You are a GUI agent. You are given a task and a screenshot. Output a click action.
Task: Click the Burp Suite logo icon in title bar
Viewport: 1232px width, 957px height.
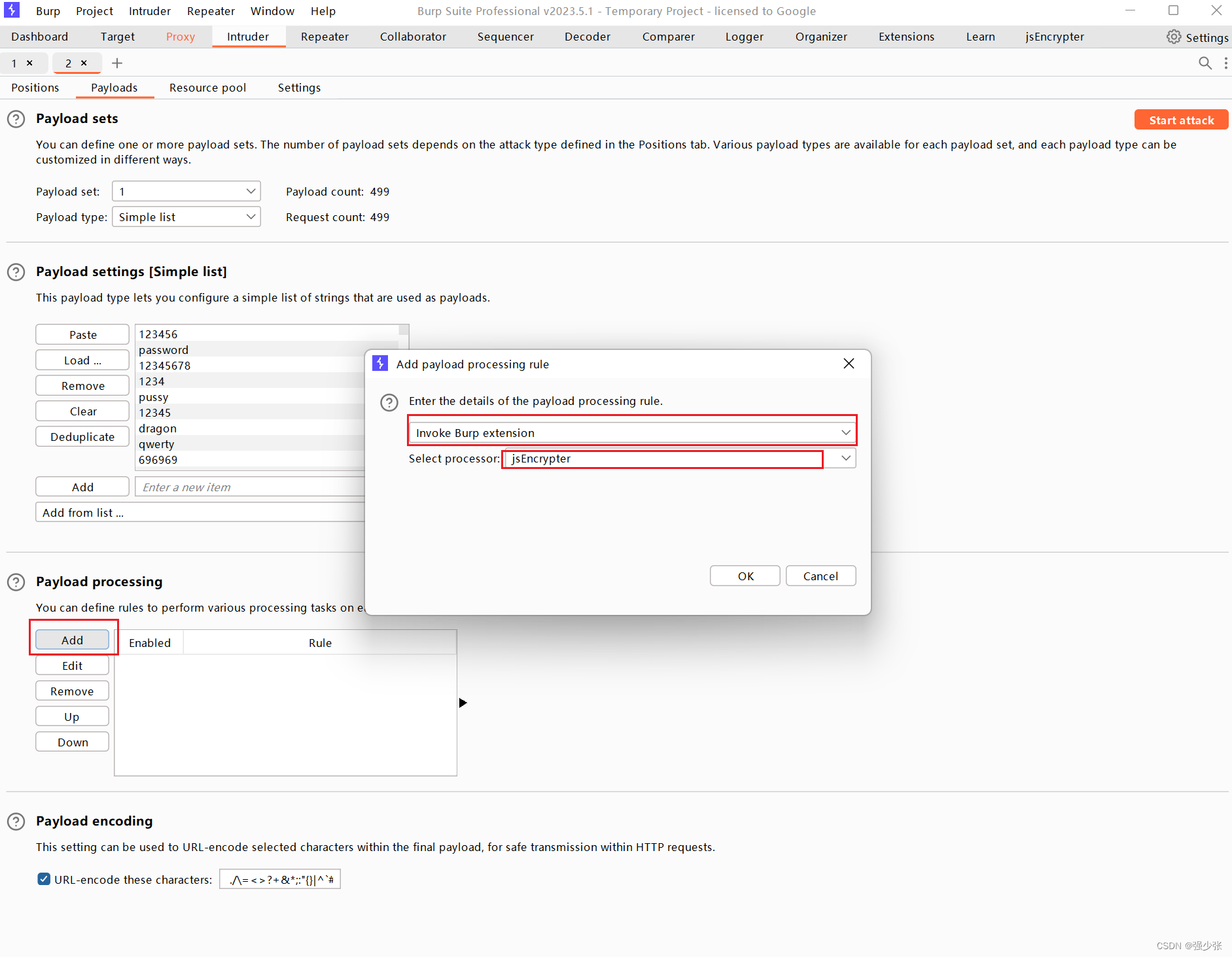pyautogui.click(x=12, y=10)
